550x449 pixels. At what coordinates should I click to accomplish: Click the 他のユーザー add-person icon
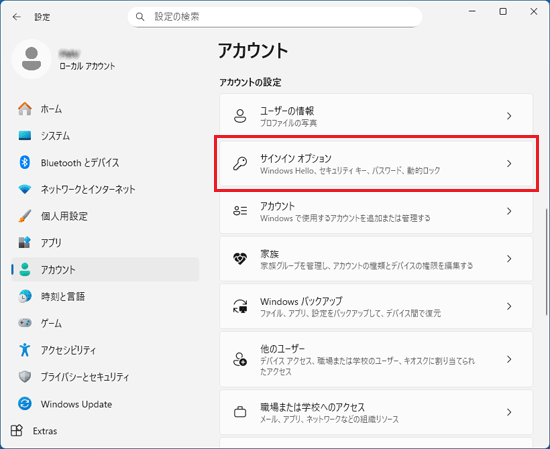pos(240,360)
